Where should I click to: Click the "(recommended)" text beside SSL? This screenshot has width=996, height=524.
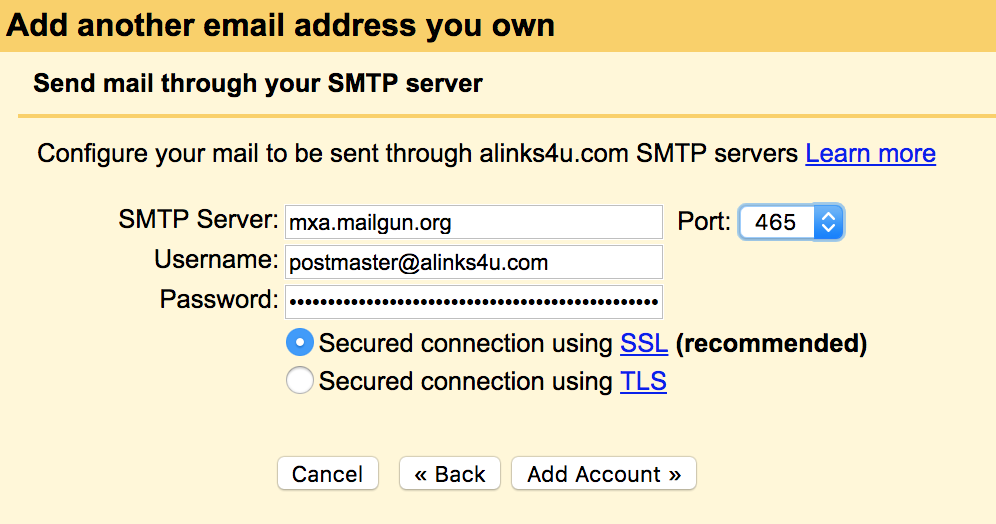click(x=771, y=344)
